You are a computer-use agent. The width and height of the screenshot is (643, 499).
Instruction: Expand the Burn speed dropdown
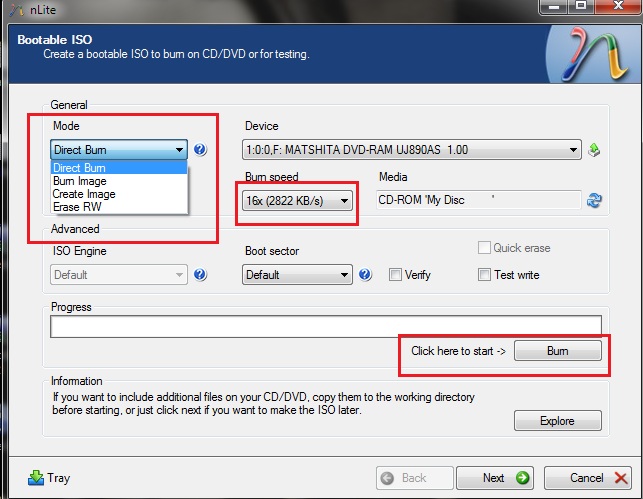coord(297,200)
